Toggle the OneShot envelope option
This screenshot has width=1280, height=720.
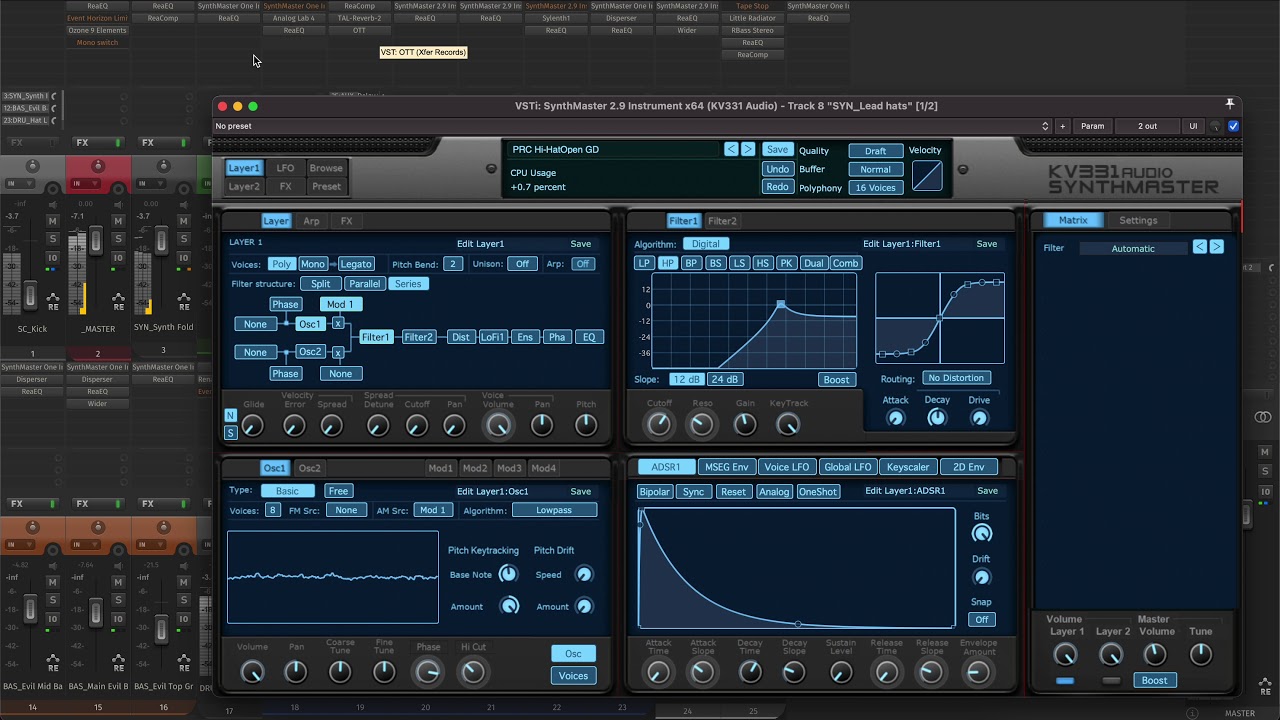coord(817,492)
